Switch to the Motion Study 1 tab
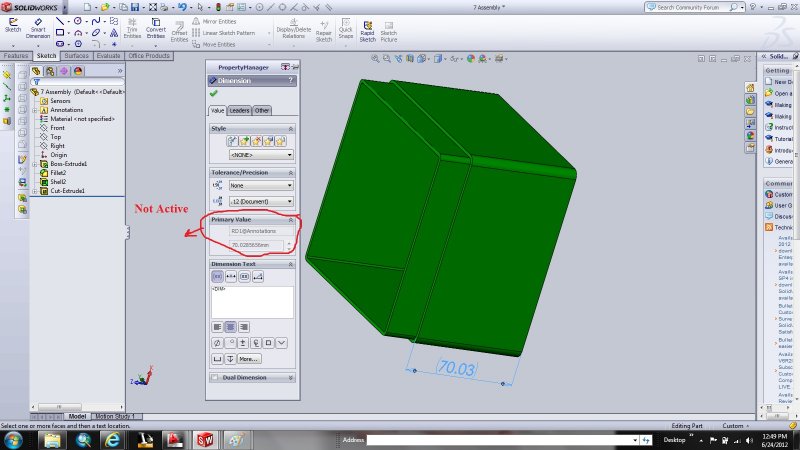This screenshot has height=450, width=800. pyautogui.click(x=115, y=416)
